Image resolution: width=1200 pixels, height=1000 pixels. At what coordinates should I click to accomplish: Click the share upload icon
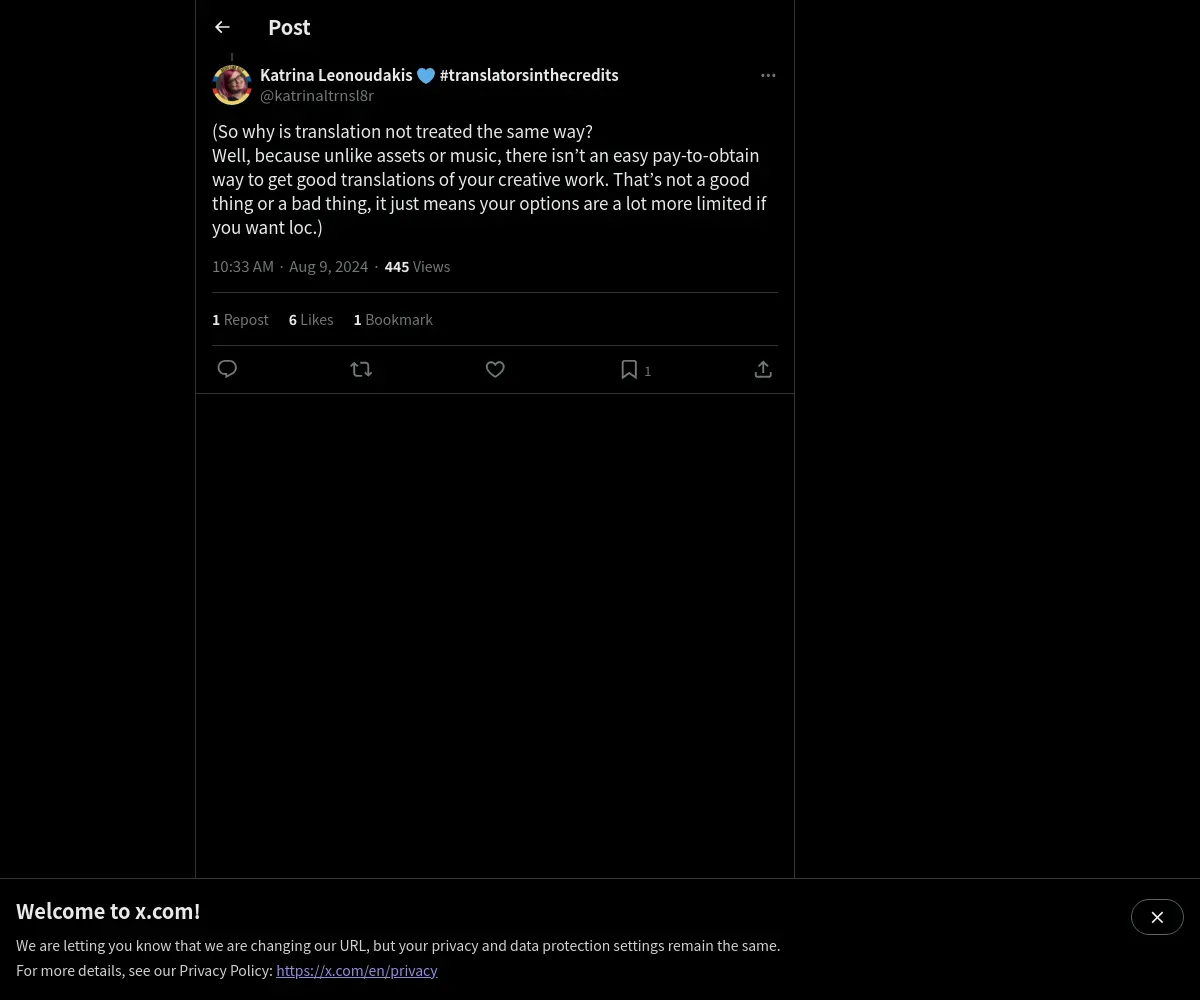pos(763,369)
